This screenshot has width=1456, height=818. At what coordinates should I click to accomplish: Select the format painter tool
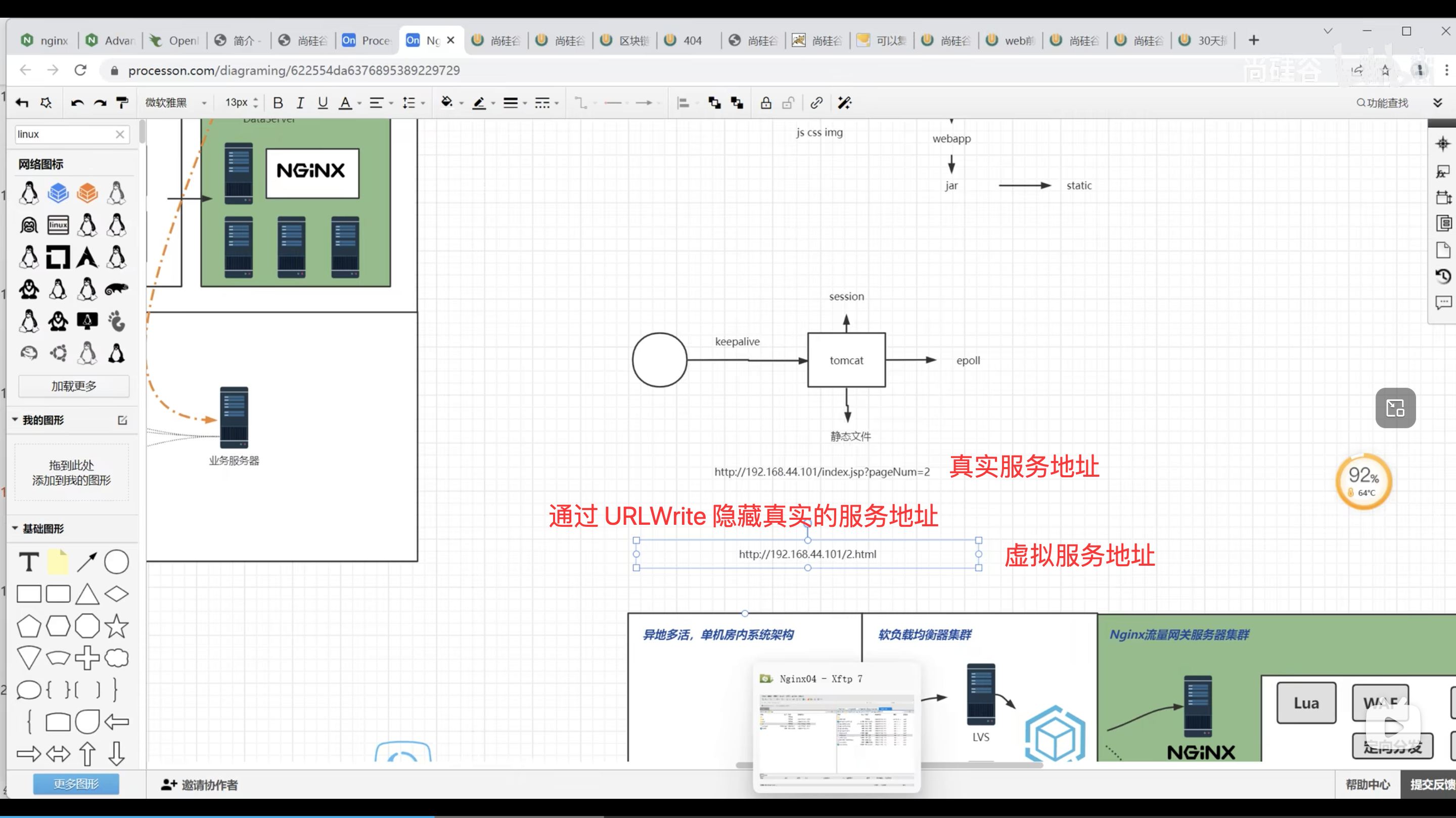click(x=122, y=103)
